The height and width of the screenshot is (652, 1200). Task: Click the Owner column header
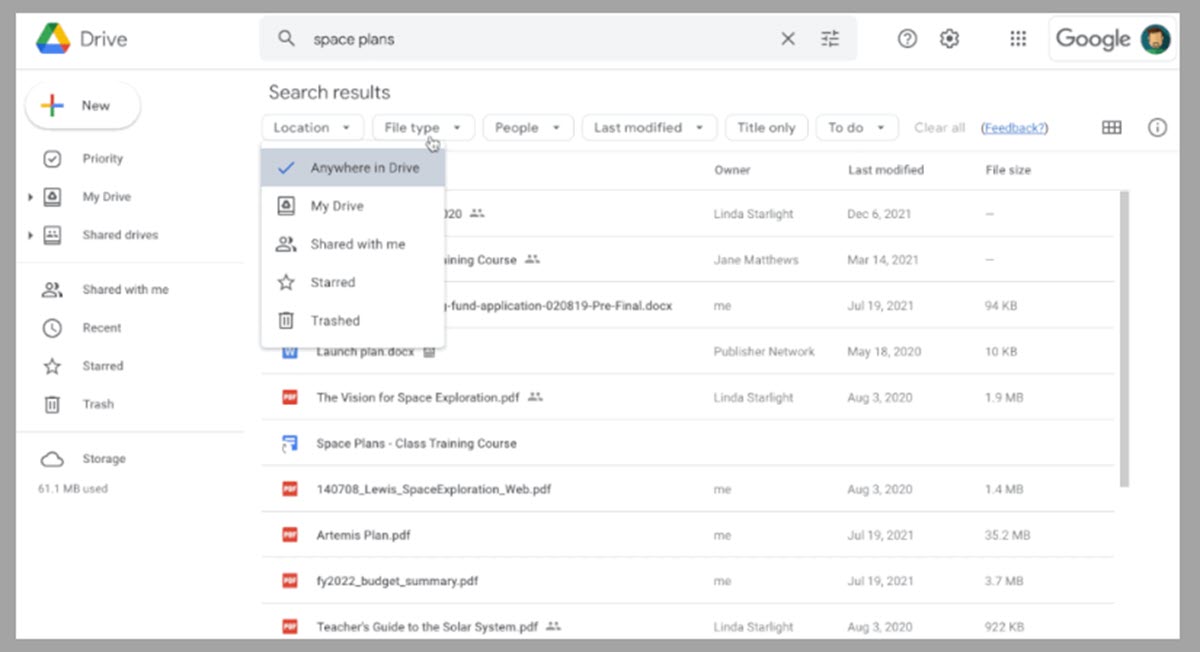732,170
